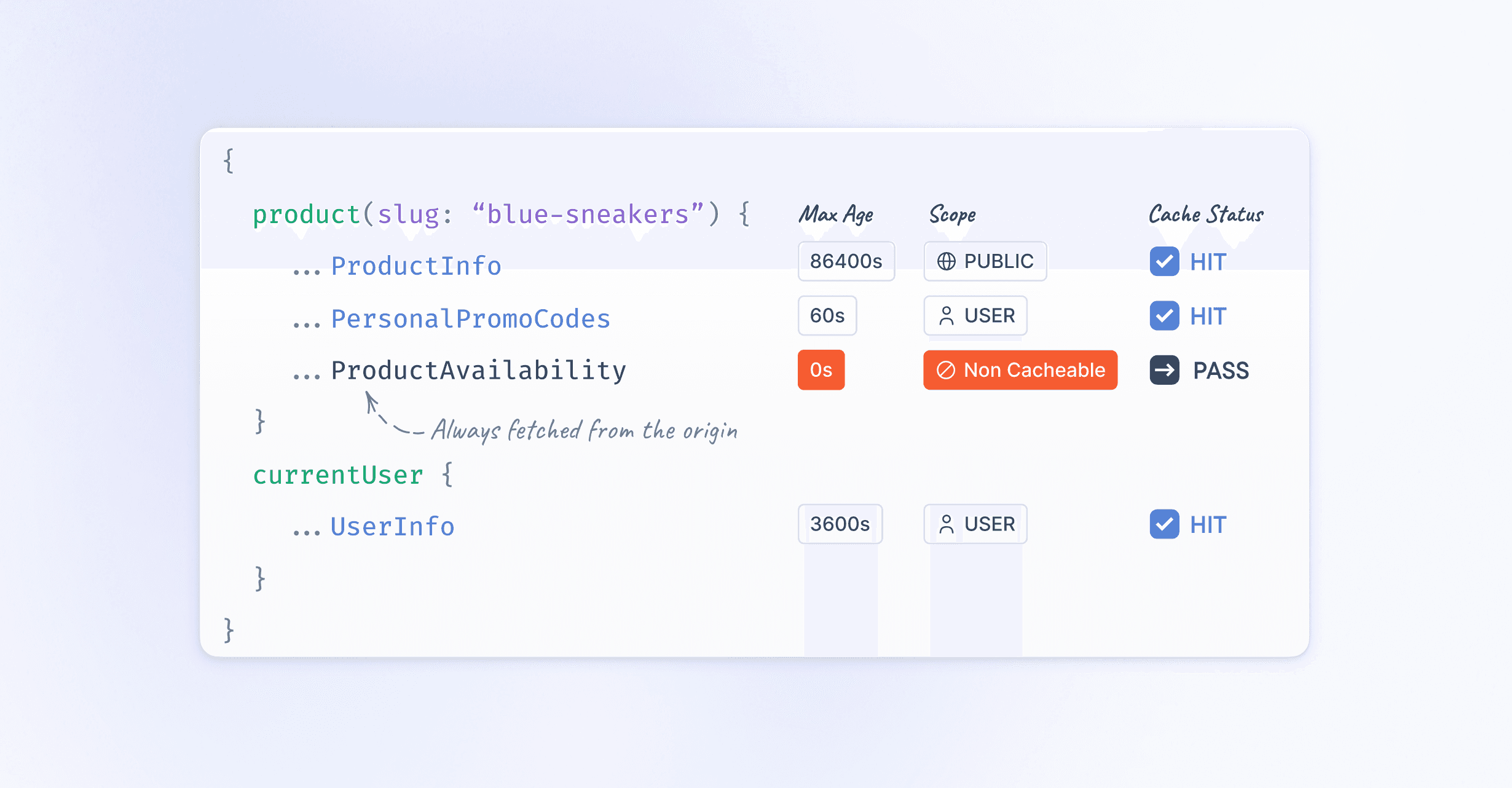
Task: Click the dark arrow icon beside PASS
Action: 1164,370
